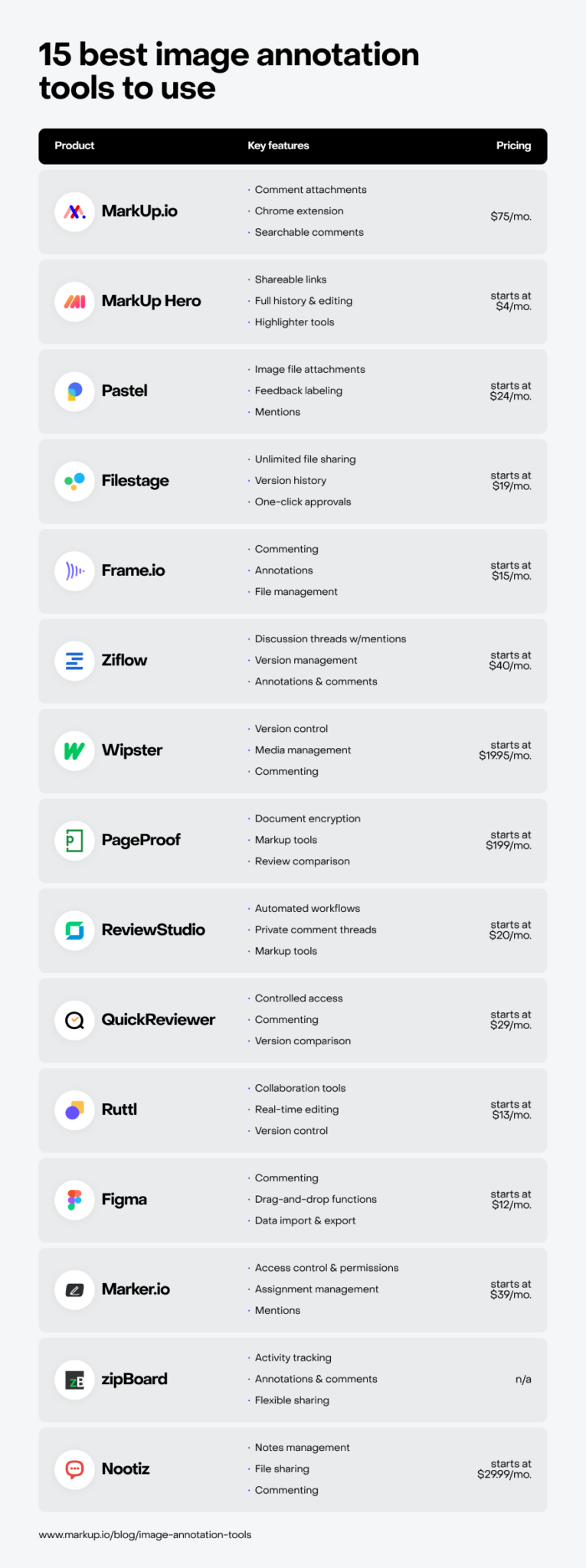Screen dimensions: 586x1568
Task: Click the zipBoard logo icon
Action: pyautogui.click(x=74, y=1380)
